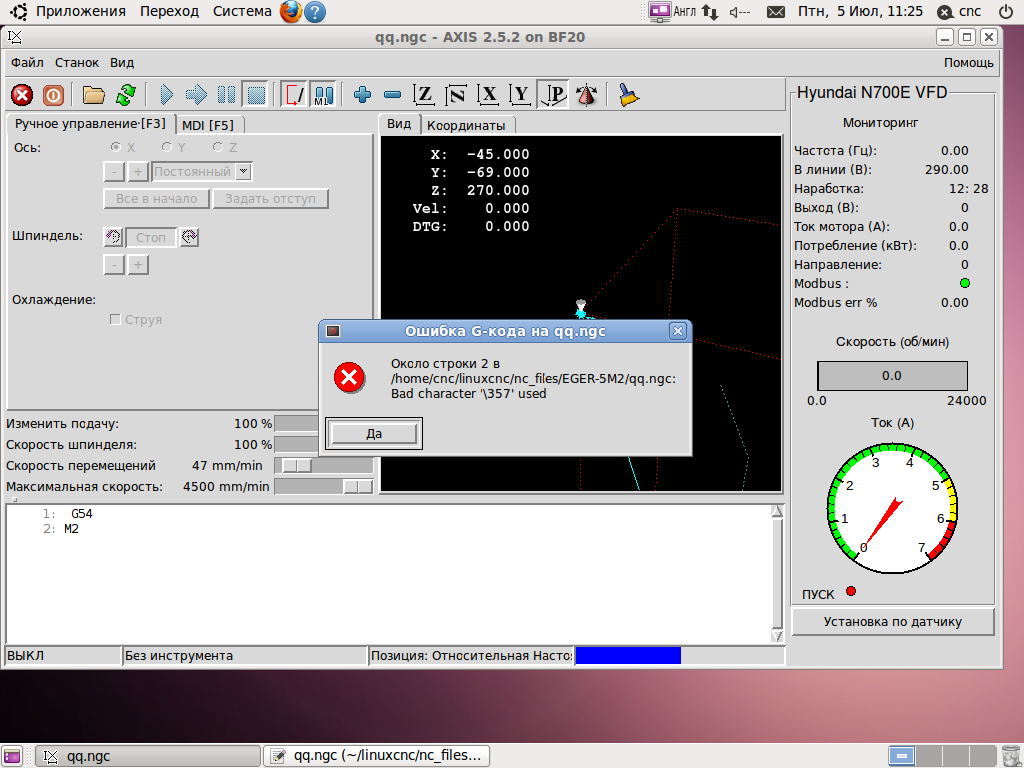Screen dimensions: 1024x768
Task: Toggle the Emergency Stop toolbar icon
Action: [x=22, y=95]
